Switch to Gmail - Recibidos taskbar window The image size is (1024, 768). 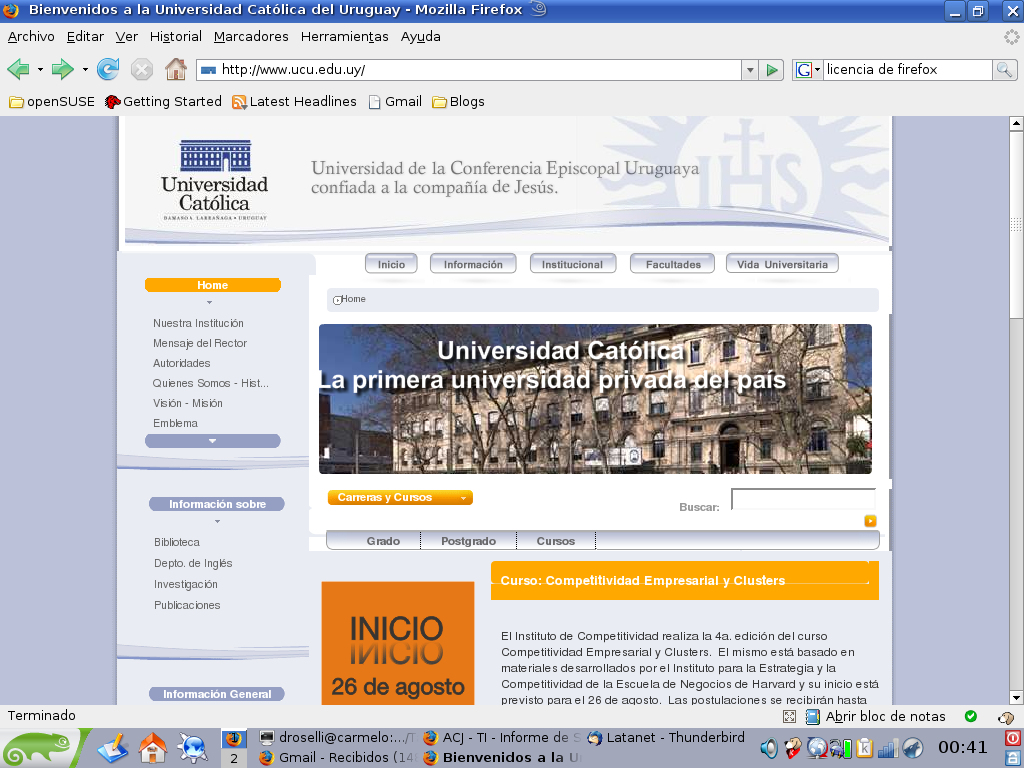(338, 758)
